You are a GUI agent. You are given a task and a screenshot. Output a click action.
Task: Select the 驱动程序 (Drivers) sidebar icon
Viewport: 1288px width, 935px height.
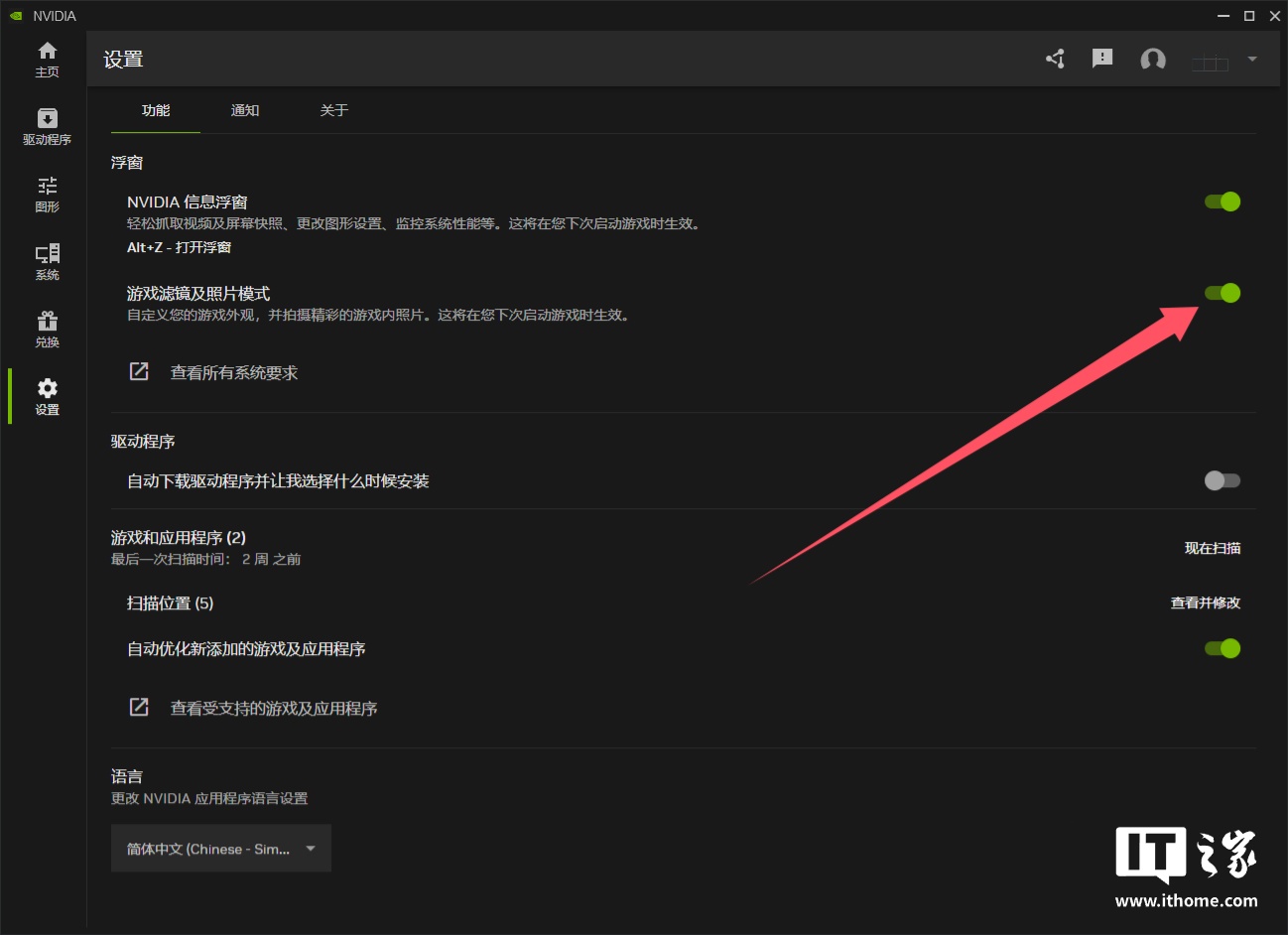46,125
